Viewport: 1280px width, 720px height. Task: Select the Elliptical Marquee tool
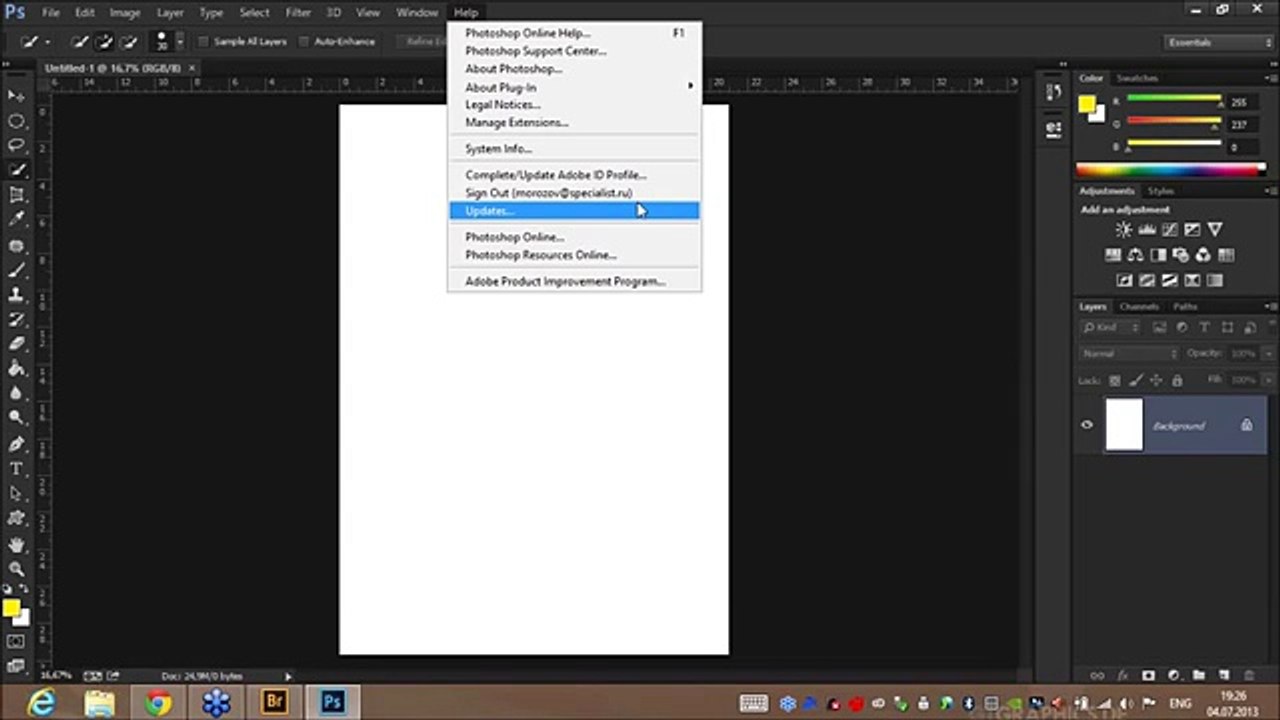point(16,121)
